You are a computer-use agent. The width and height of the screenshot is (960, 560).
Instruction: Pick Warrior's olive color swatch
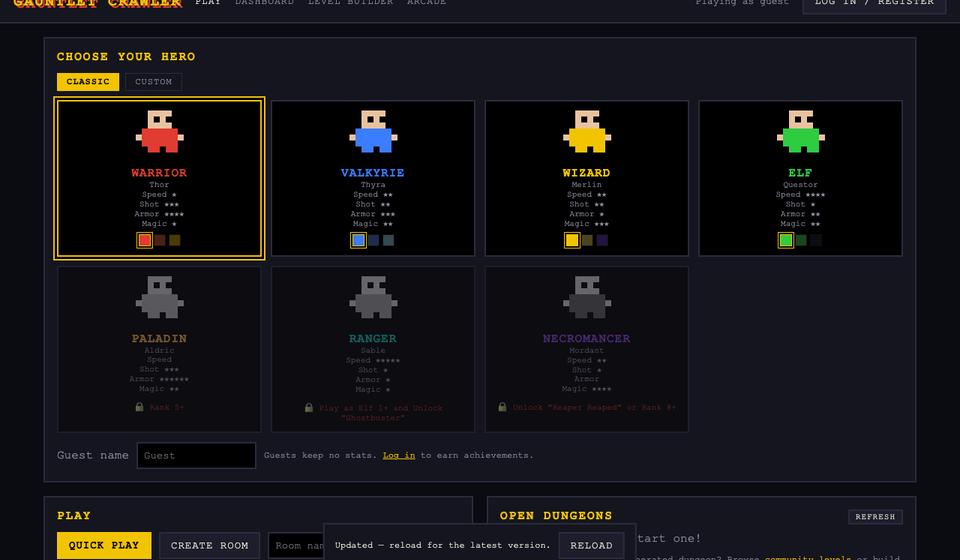(x=174, y=240)
